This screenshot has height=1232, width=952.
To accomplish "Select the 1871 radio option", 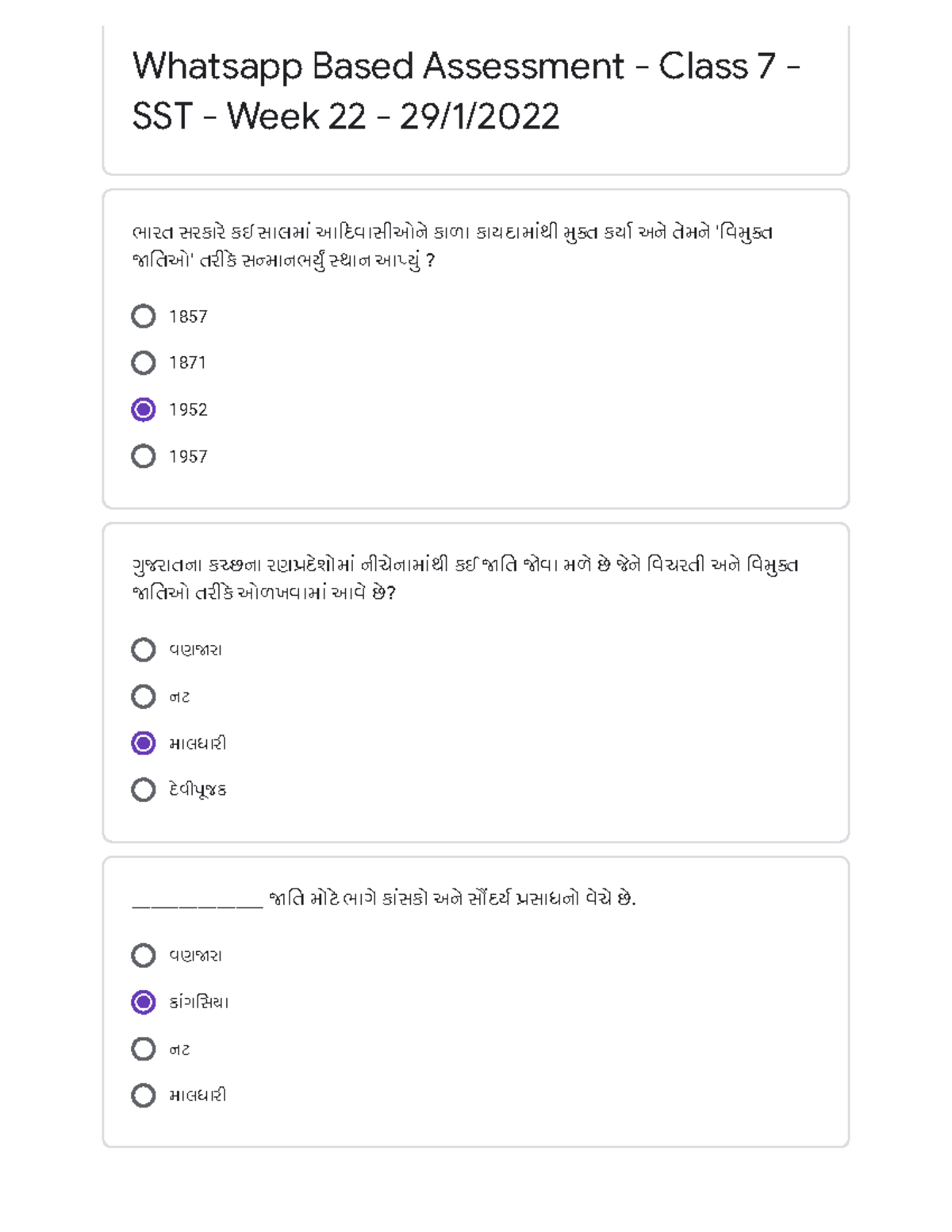I will click(x=143, y=363).
